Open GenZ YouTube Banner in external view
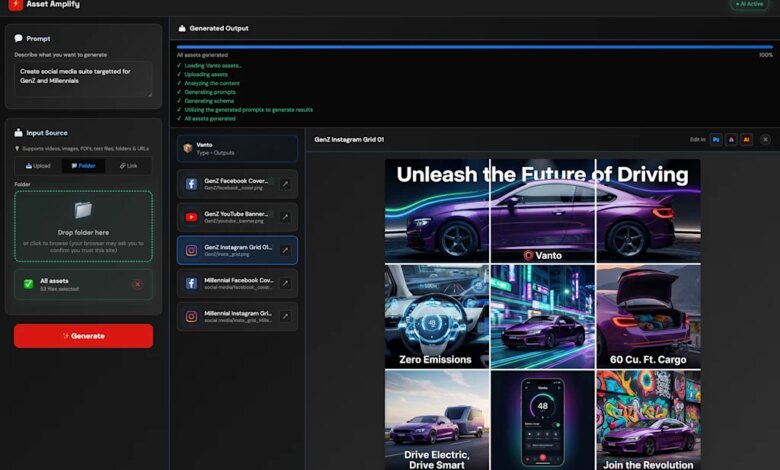 click(285, 217)
